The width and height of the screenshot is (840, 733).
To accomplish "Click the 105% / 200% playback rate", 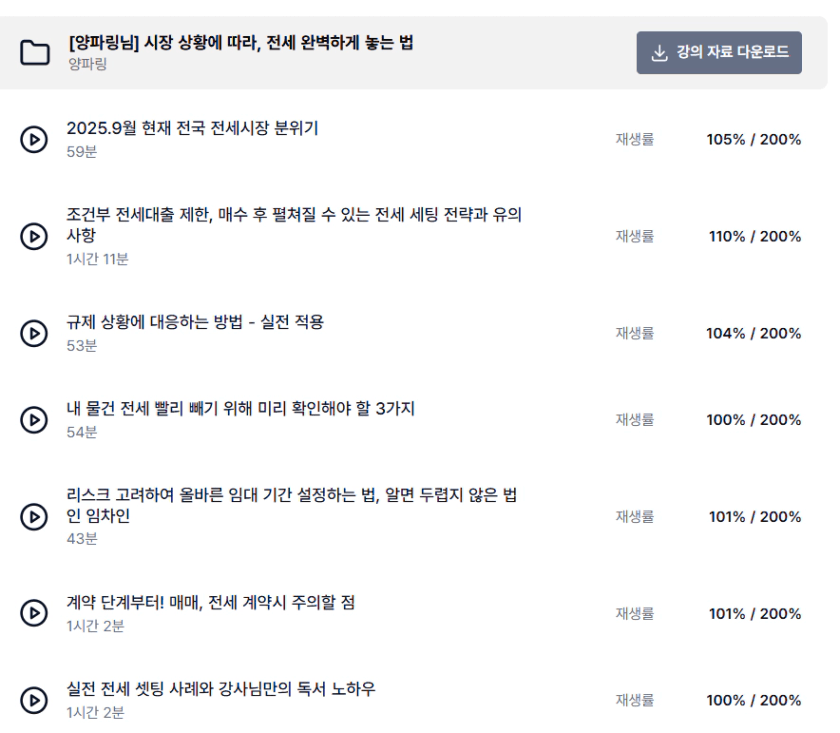I will [754, 139].
